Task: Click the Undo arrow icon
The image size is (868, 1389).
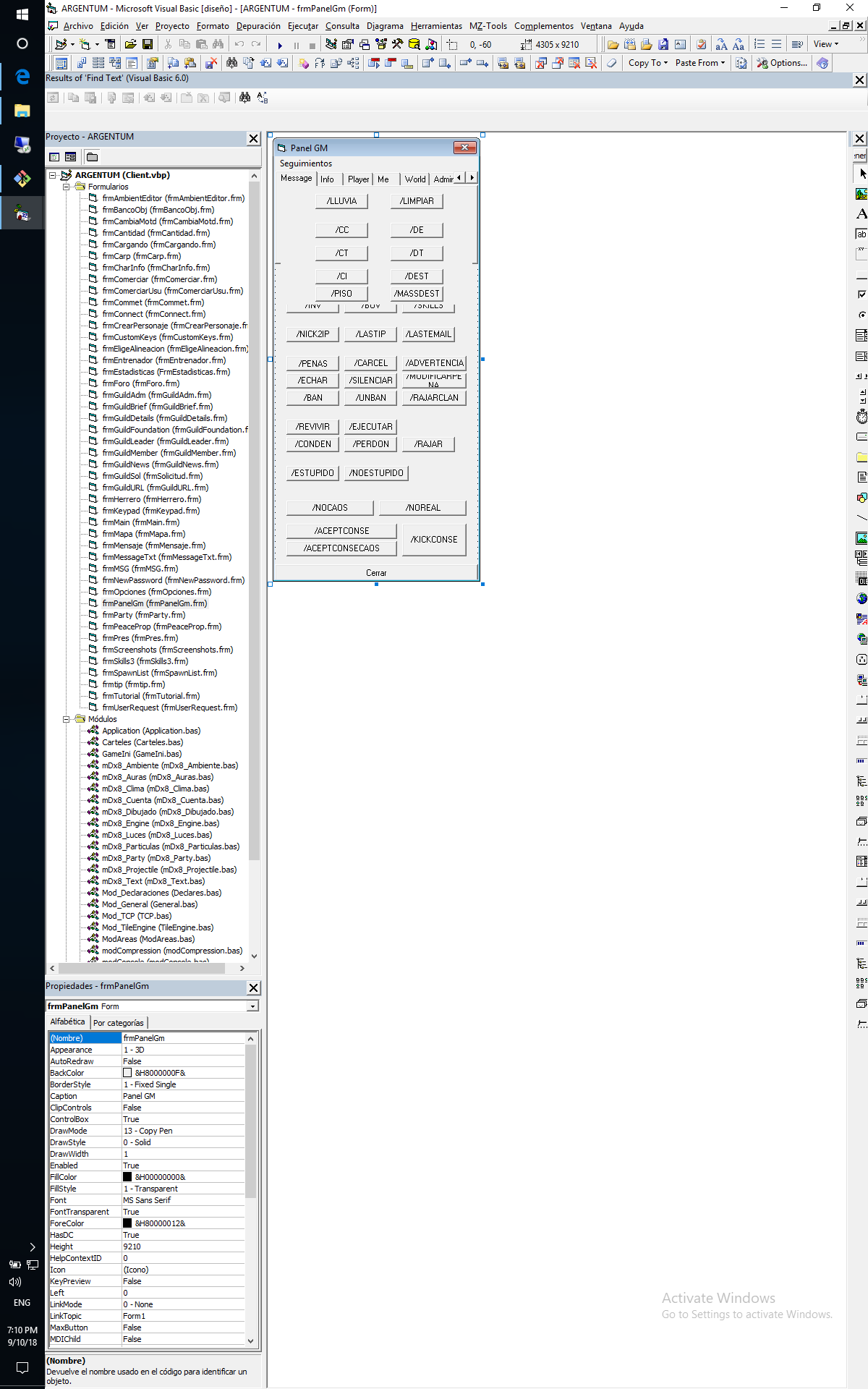Action: [x=239, y=44]
